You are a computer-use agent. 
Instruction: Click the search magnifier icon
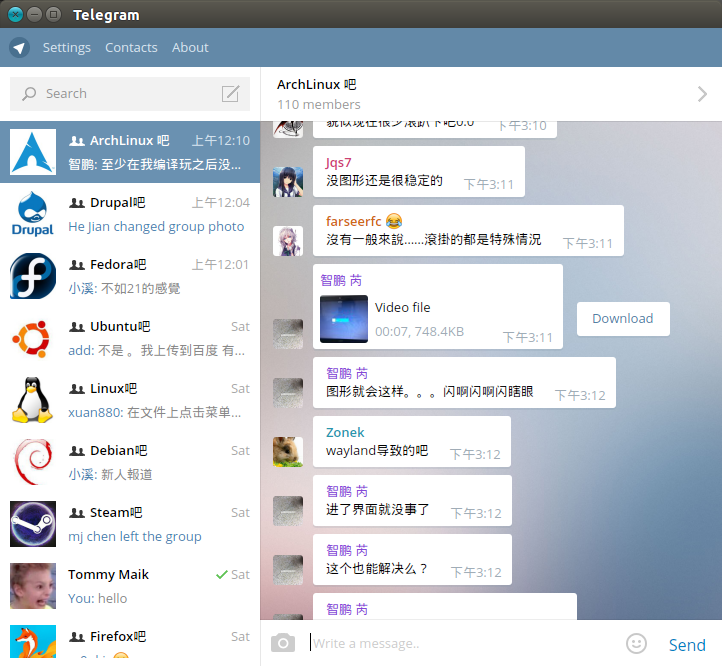point(29,93)
